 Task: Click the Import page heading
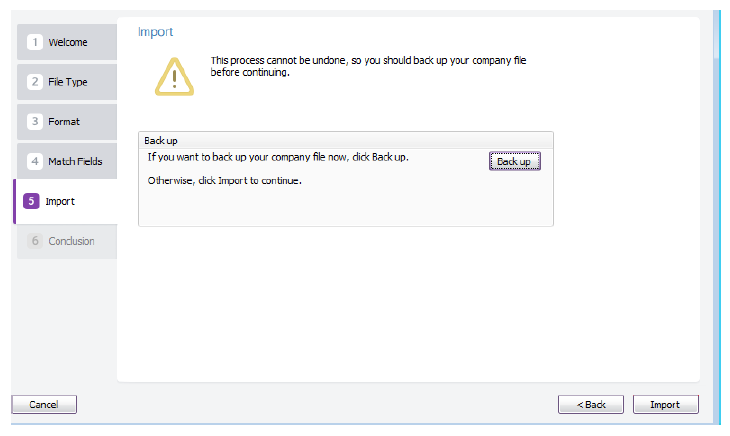[155, 32]
